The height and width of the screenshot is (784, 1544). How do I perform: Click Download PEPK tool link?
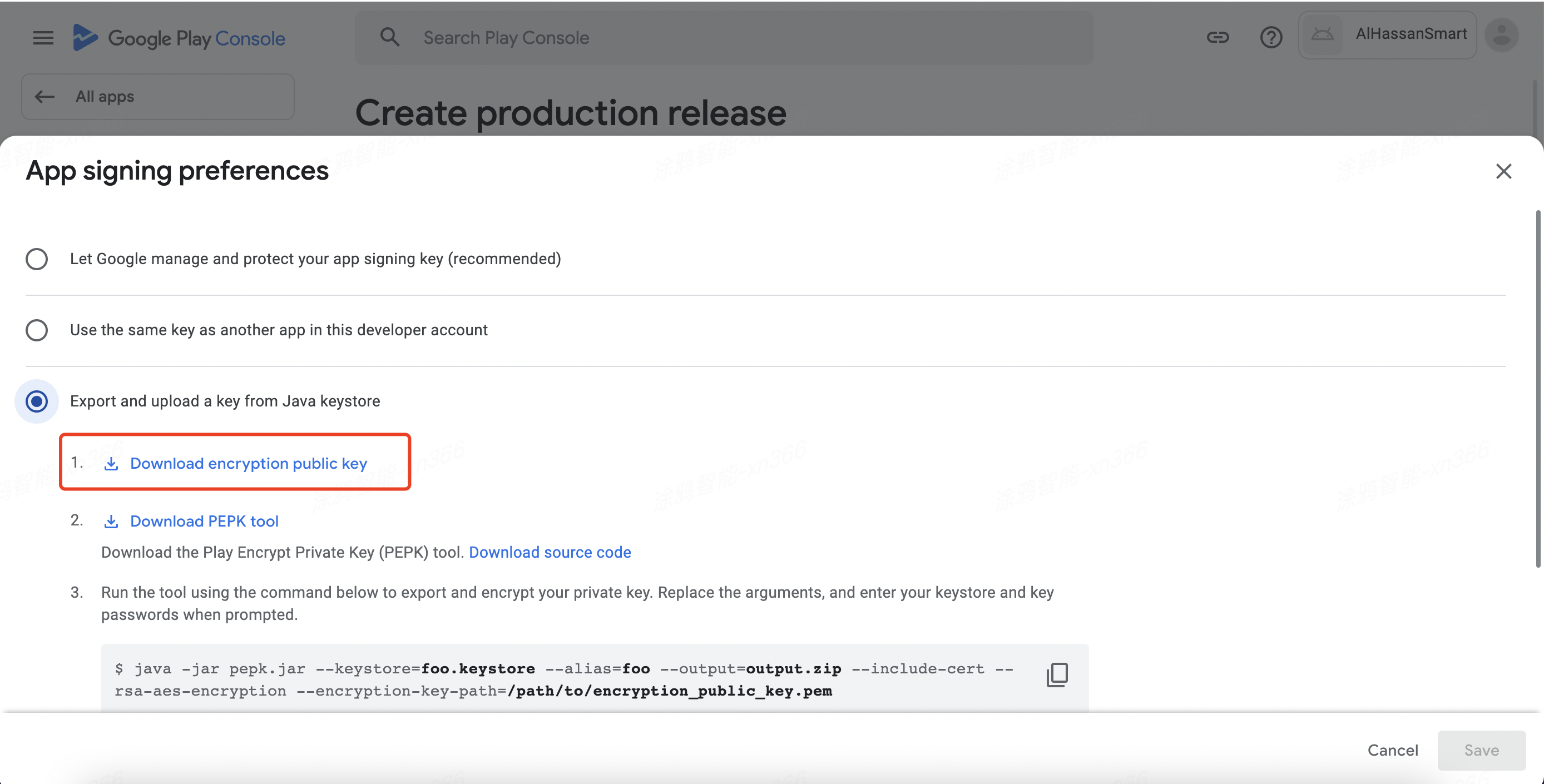point(204,522)
